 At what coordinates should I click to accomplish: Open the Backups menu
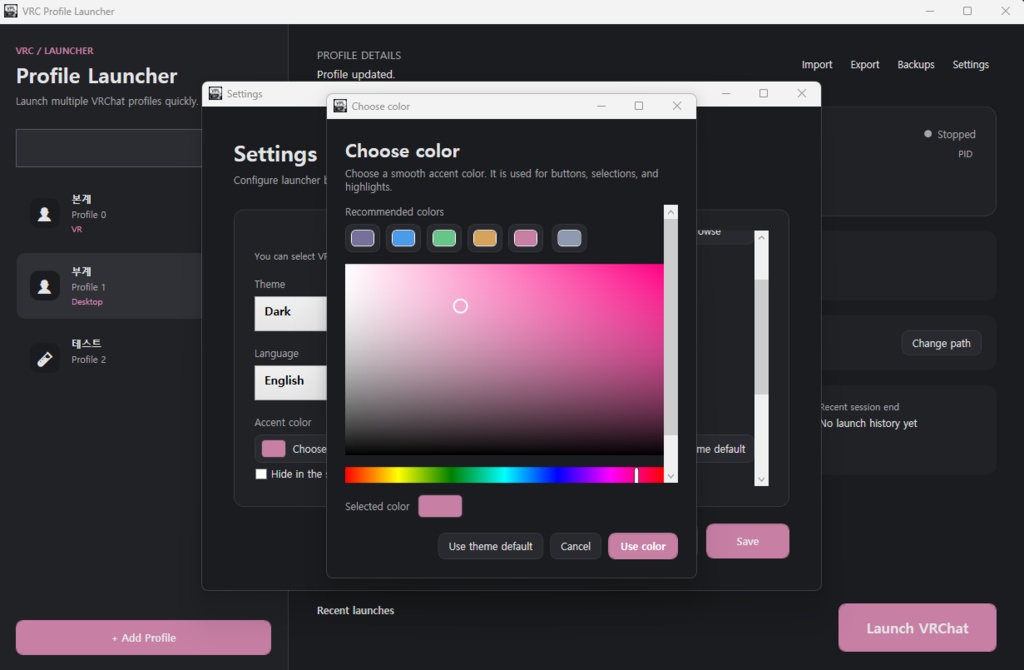coord(916,65)
